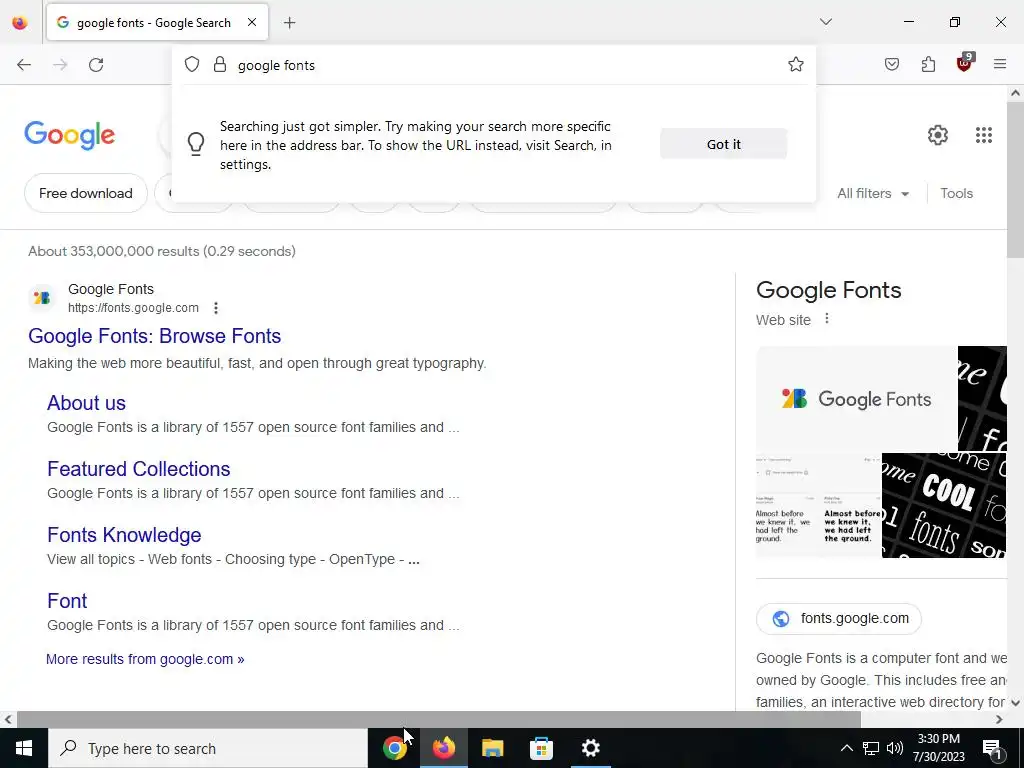This screenshot has height=768, width=1024.
Task: Open more options dots next to Web site
Action: [827, 318]
